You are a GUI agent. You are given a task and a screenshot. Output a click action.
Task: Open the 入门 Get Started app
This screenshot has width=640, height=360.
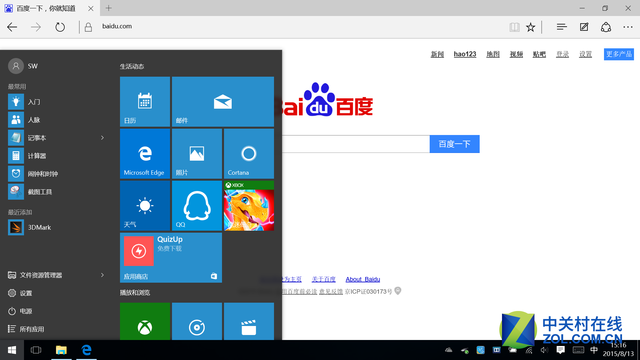[57, 102]
